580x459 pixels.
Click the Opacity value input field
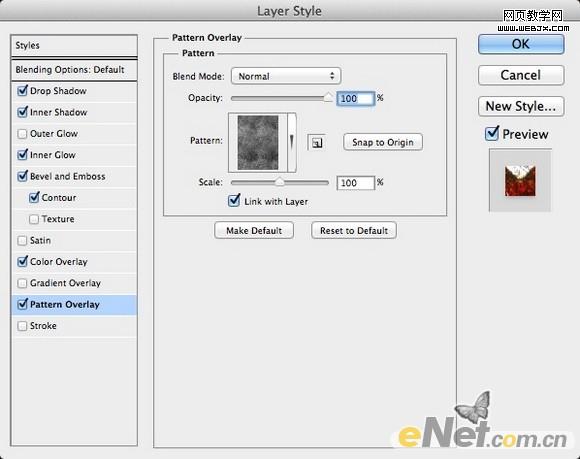tap(355, 98)
